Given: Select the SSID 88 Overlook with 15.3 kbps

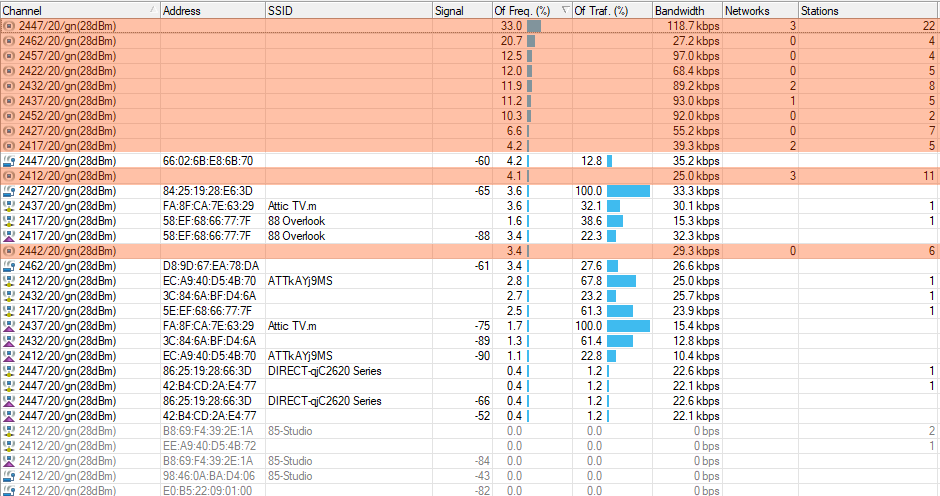Looking at the screenshot, I should pyautogui.click(x=296, y=221).
